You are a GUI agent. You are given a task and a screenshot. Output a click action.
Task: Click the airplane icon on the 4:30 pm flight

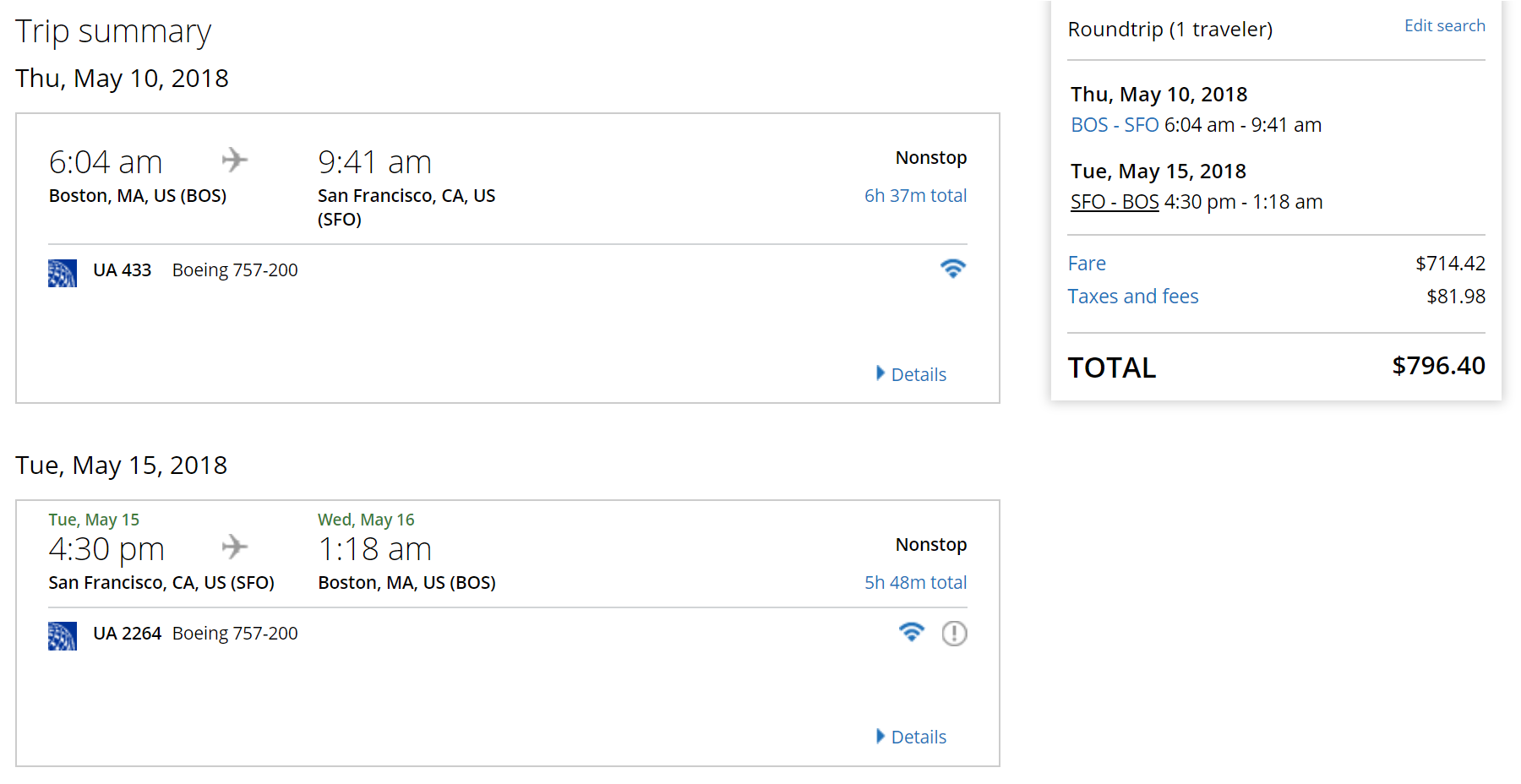(235, 547)
